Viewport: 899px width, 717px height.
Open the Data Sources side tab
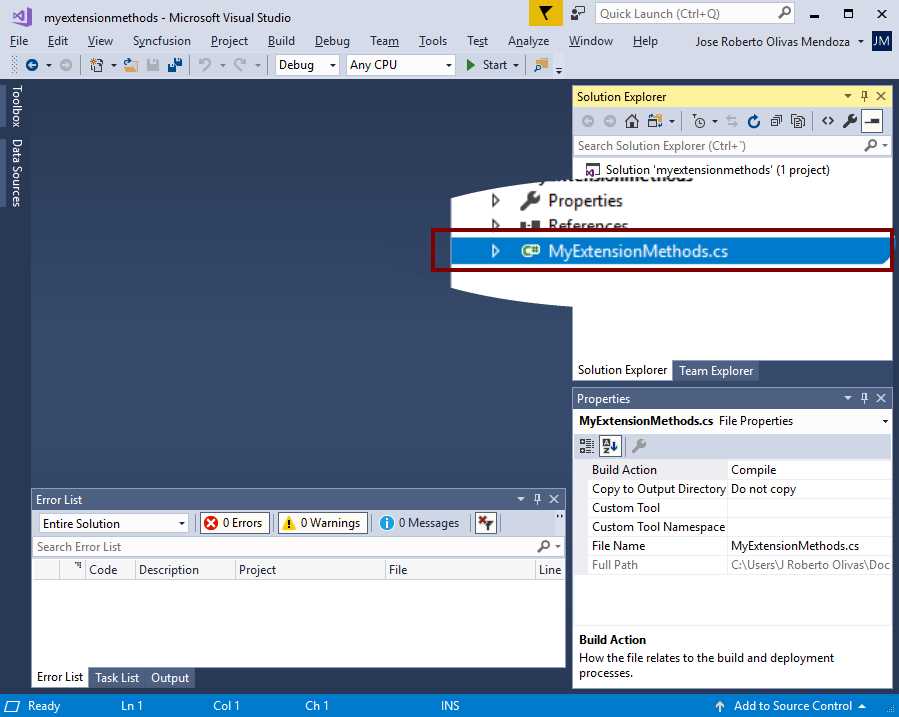click(17, 173)
